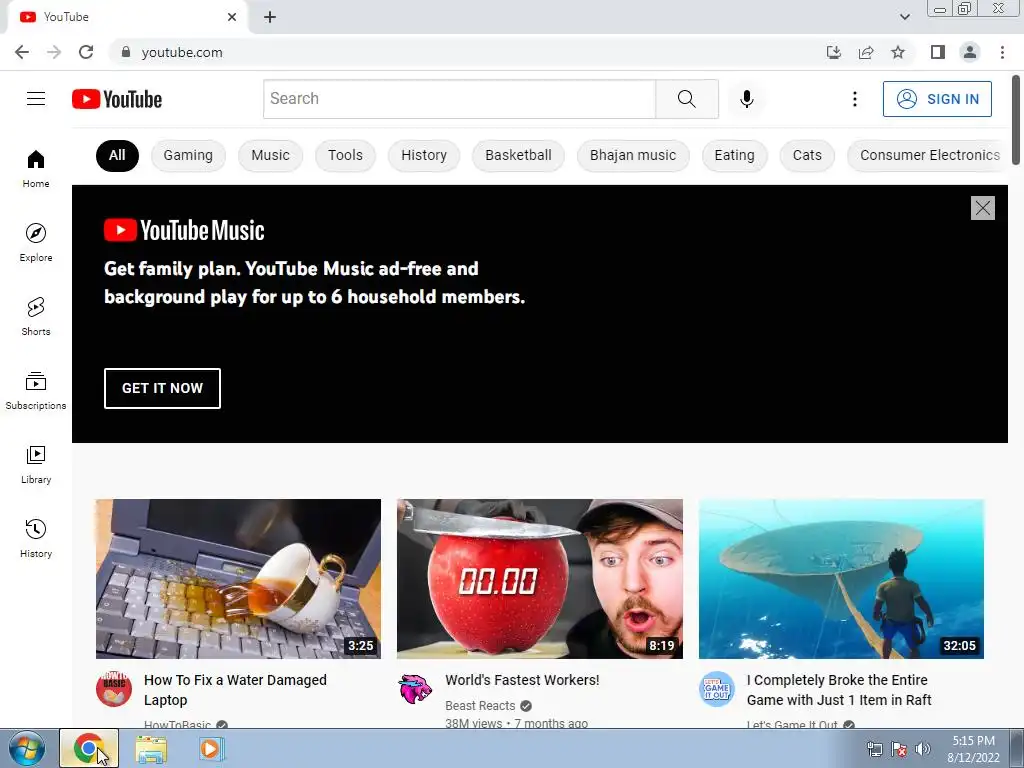
Task: Close the YouTube tab
Action: coord(232,17)
